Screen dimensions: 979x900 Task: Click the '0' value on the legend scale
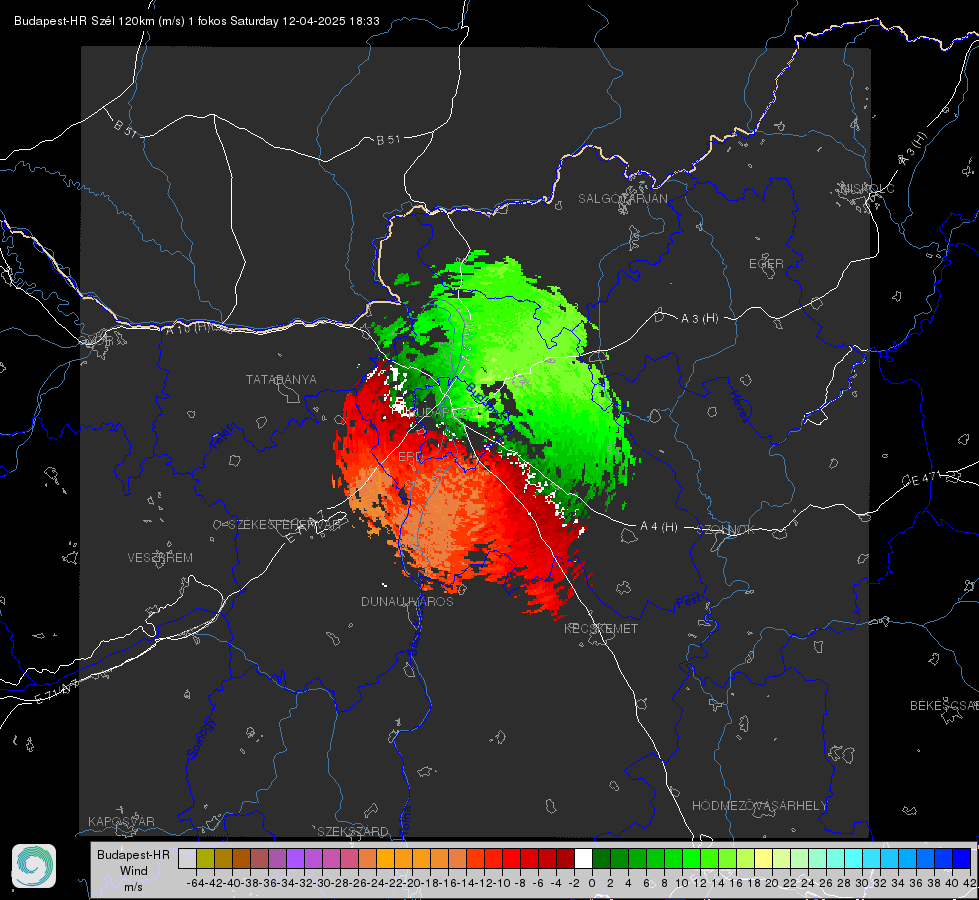[592, 883]
